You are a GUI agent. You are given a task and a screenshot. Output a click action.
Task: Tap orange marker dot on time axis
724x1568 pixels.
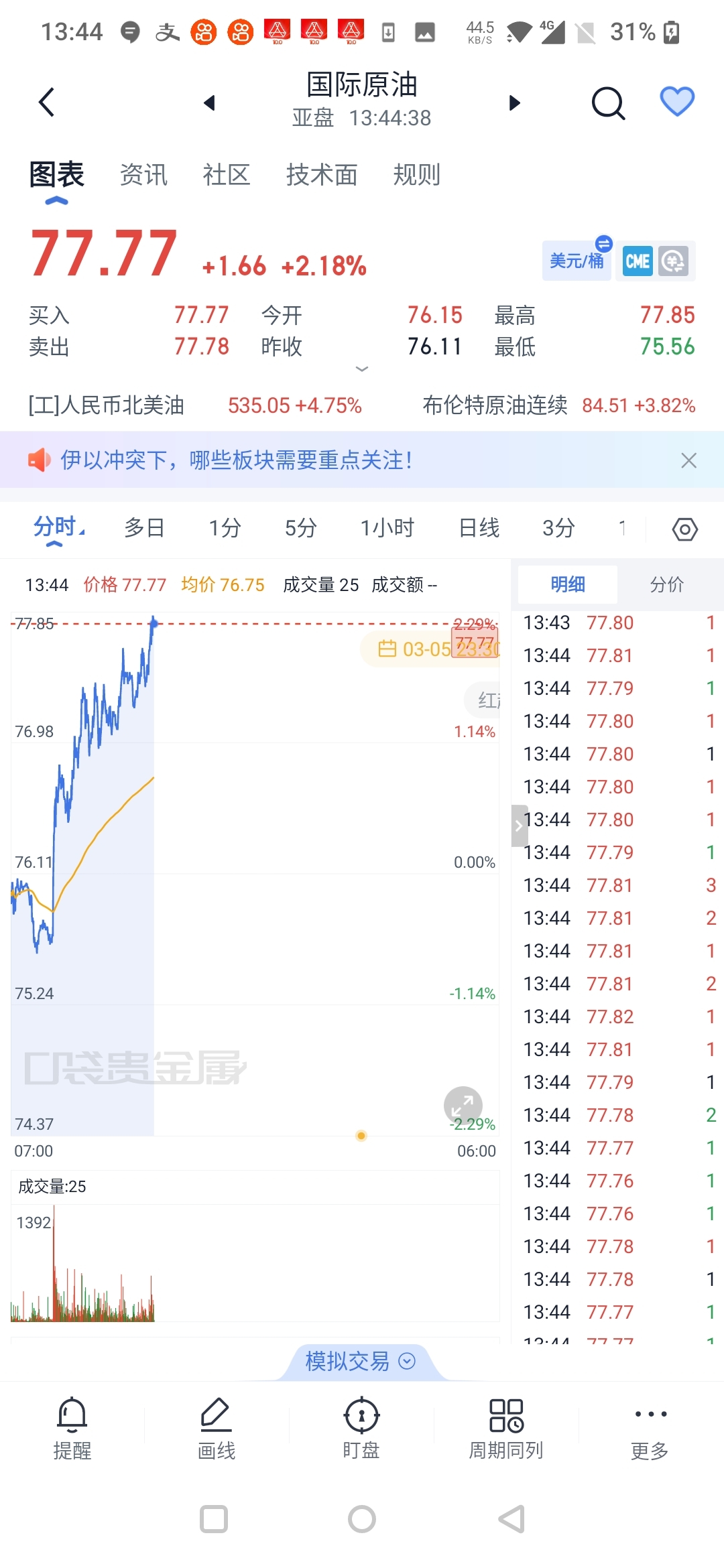pos(361,1135)
